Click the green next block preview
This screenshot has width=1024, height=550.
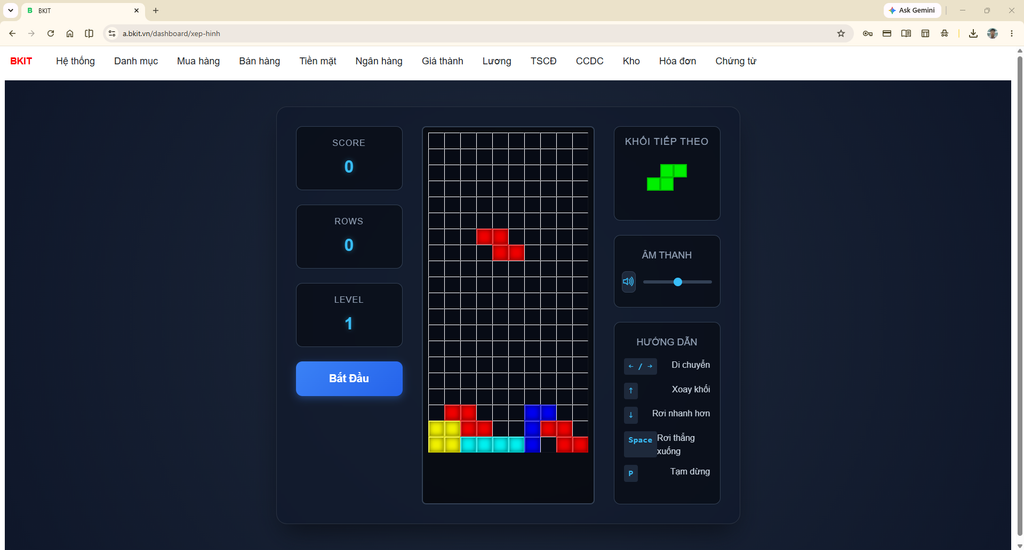pos(667,177)
